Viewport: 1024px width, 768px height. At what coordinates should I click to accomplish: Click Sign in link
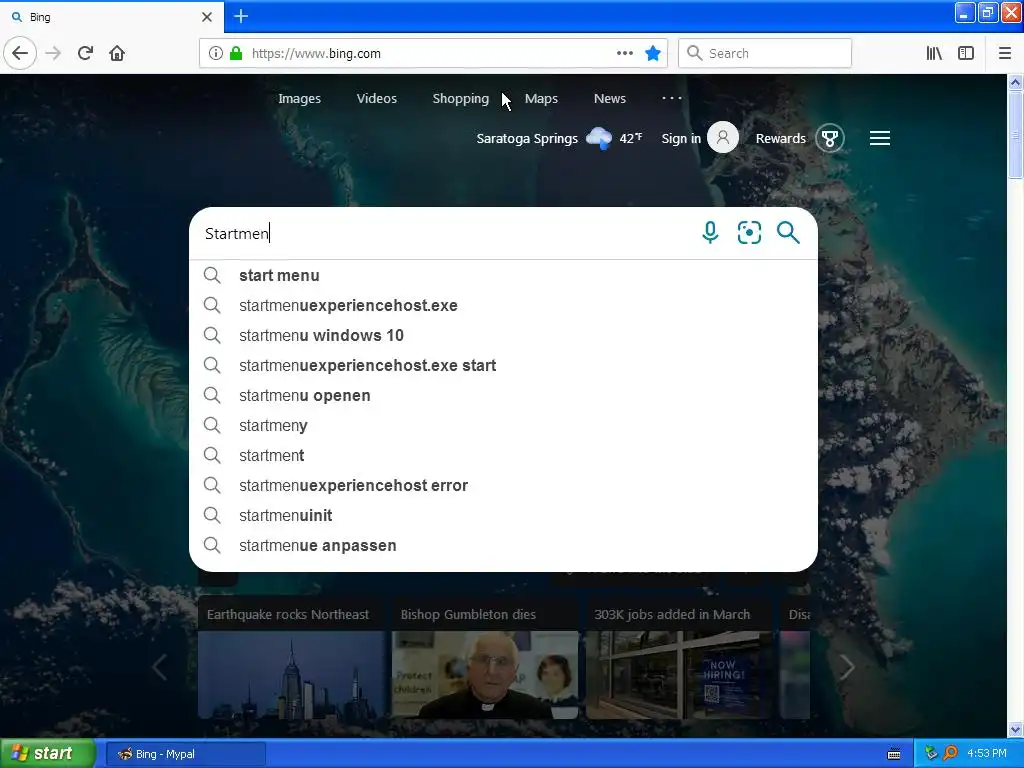680,138
